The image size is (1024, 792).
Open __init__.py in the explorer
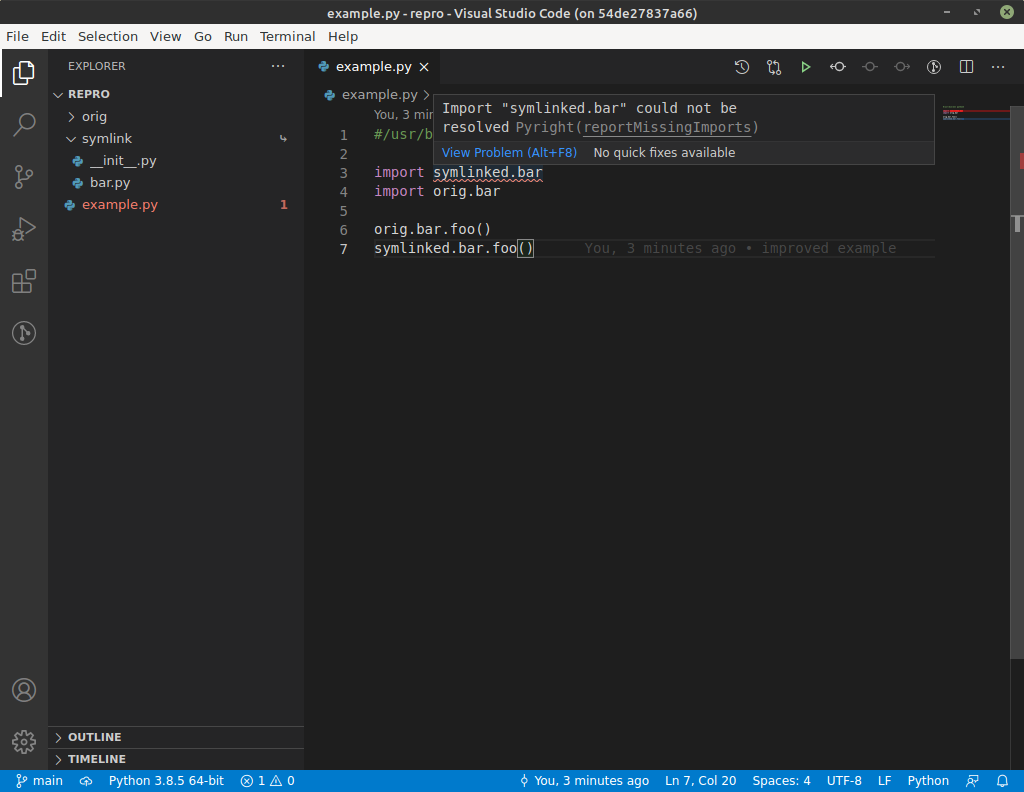click(x=176, y=161)
